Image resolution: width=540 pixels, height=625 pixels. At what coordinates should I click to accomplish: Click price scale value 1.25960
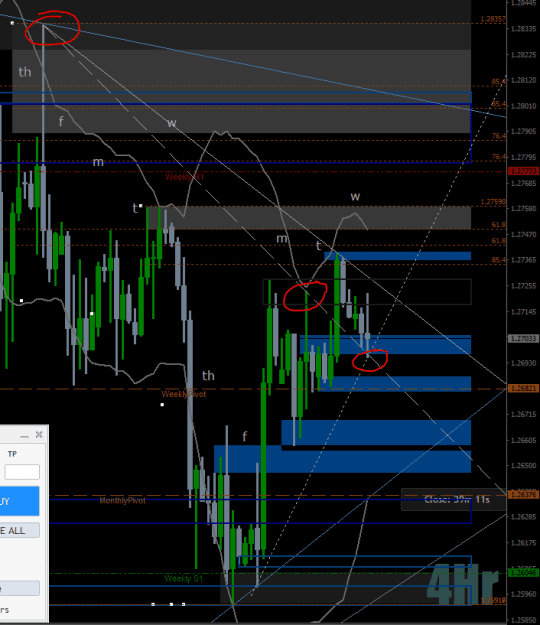click(x=524, y=594)
